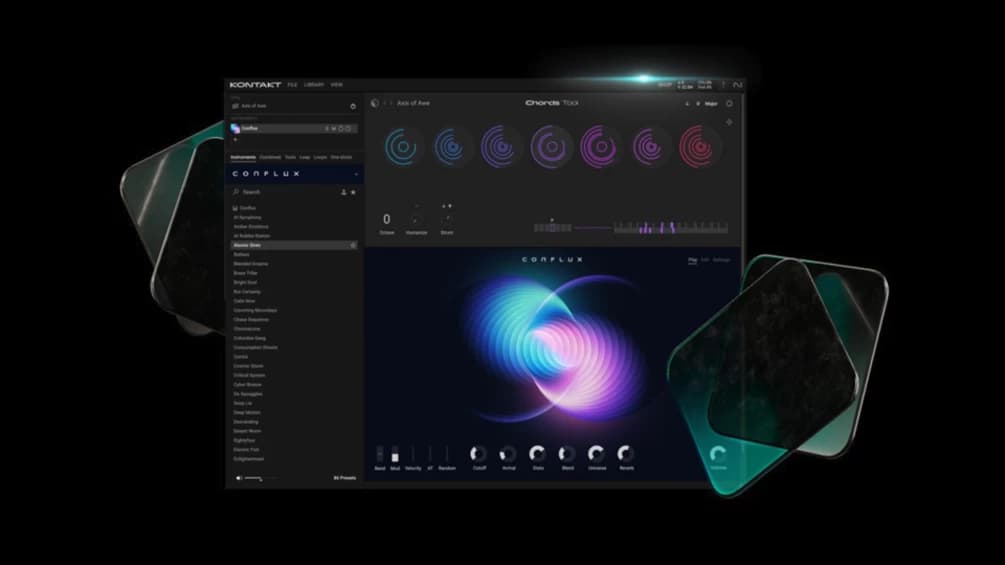Open the LIBRARY menu

pos(314,85)
